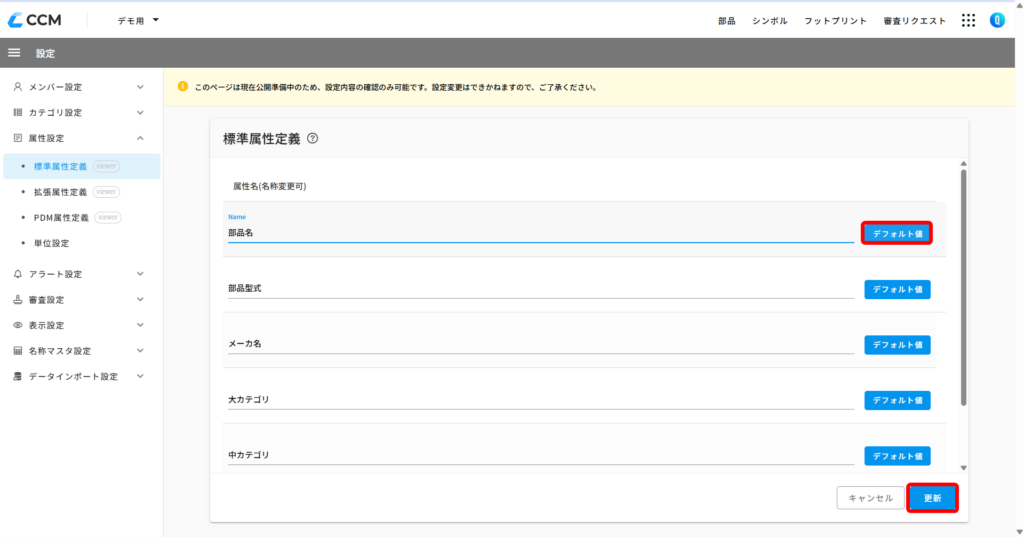The height and width of the screenshot is (537, 1024).
Task: Click the help icon beside 標準属性定義
Action: pyautogui.click(x=313, y=138)
